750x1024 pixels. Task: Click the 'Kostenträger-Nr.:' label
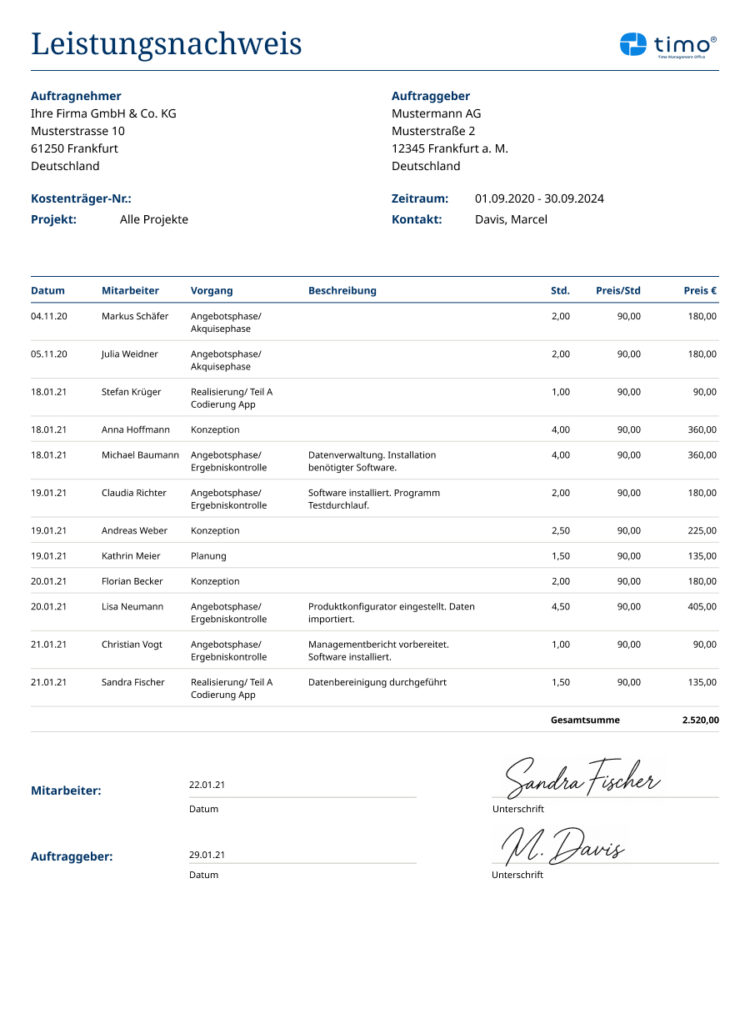coord(81,199)
